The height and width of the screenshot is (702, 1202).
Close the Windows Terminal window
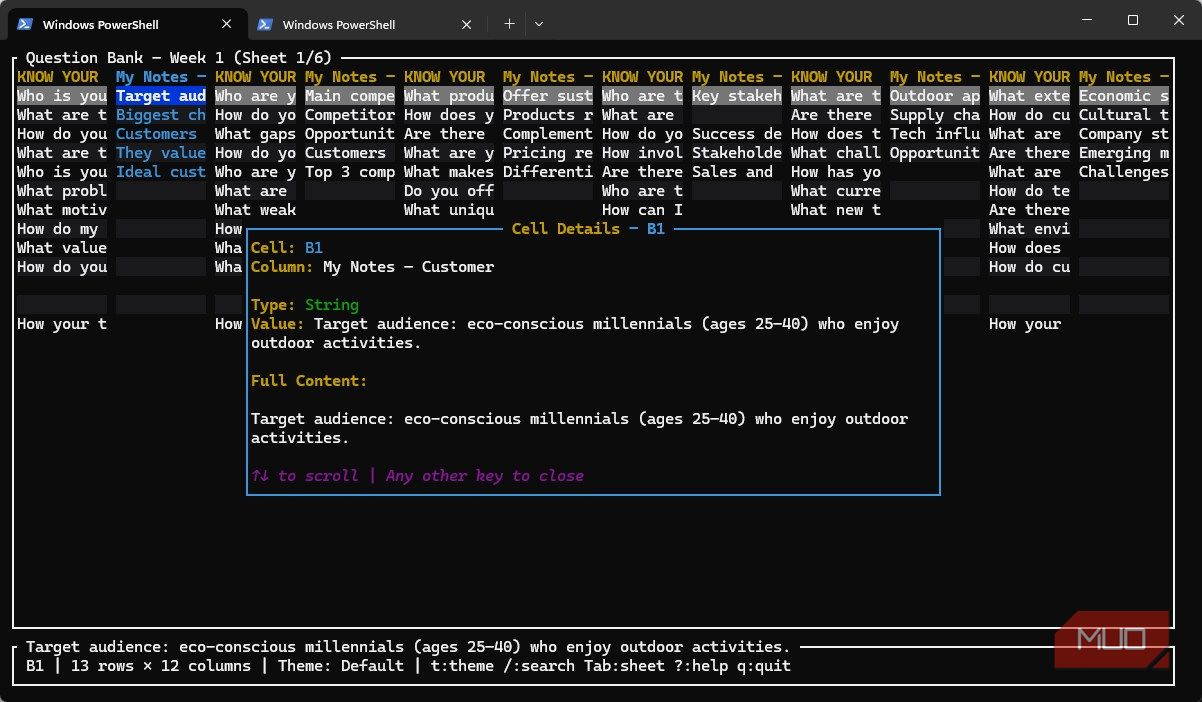click(1178, 20)
